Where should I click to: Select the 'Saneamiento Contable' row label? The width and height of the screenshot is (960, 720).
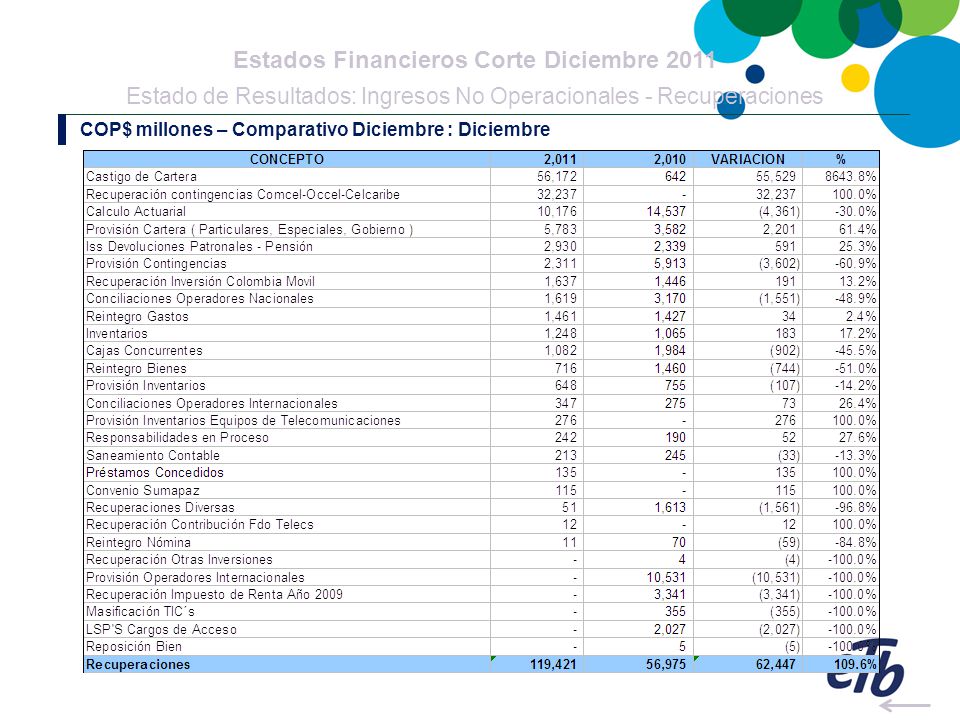(152, 456)
